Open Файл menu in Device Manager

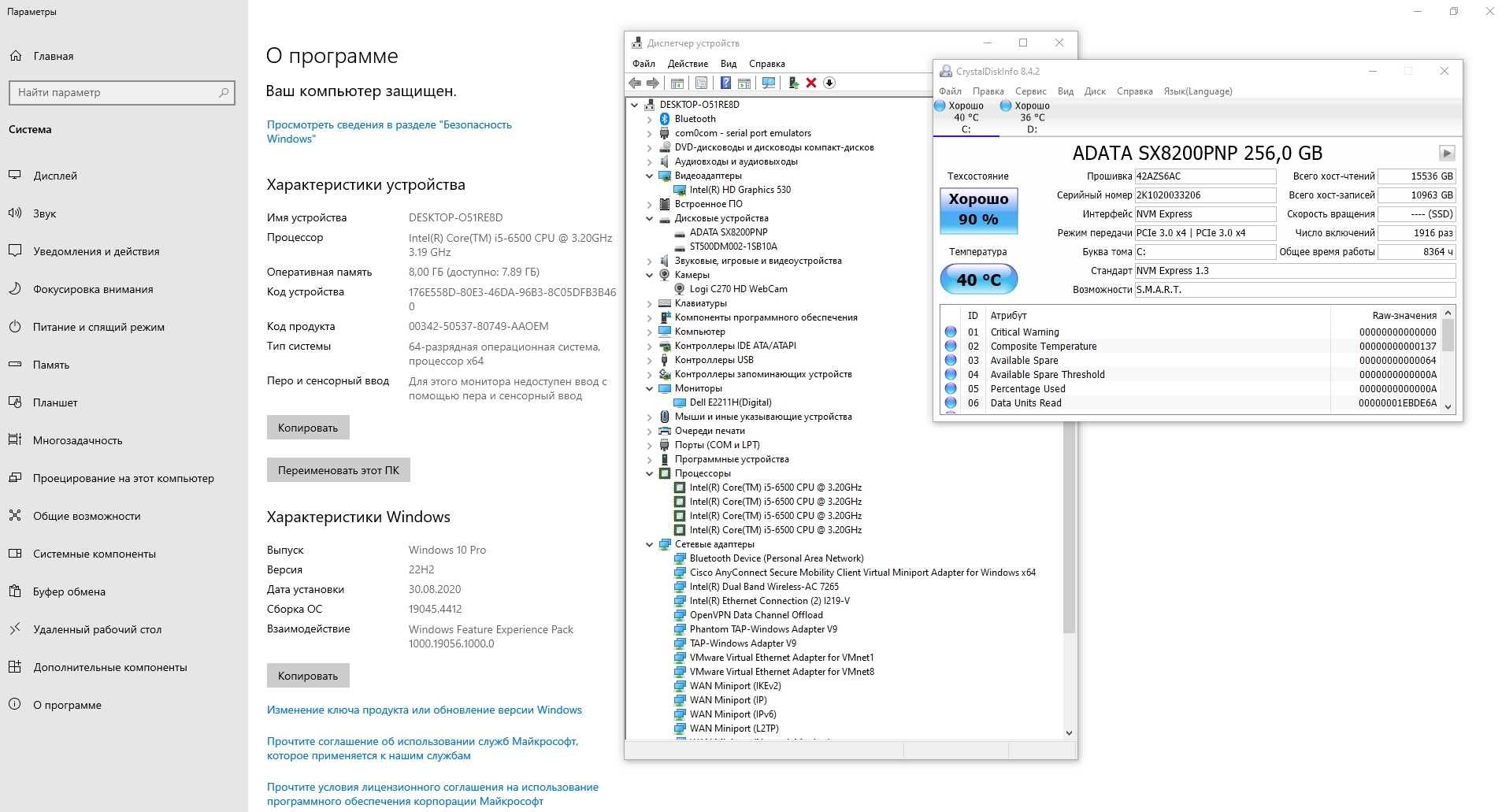[643, 64]
